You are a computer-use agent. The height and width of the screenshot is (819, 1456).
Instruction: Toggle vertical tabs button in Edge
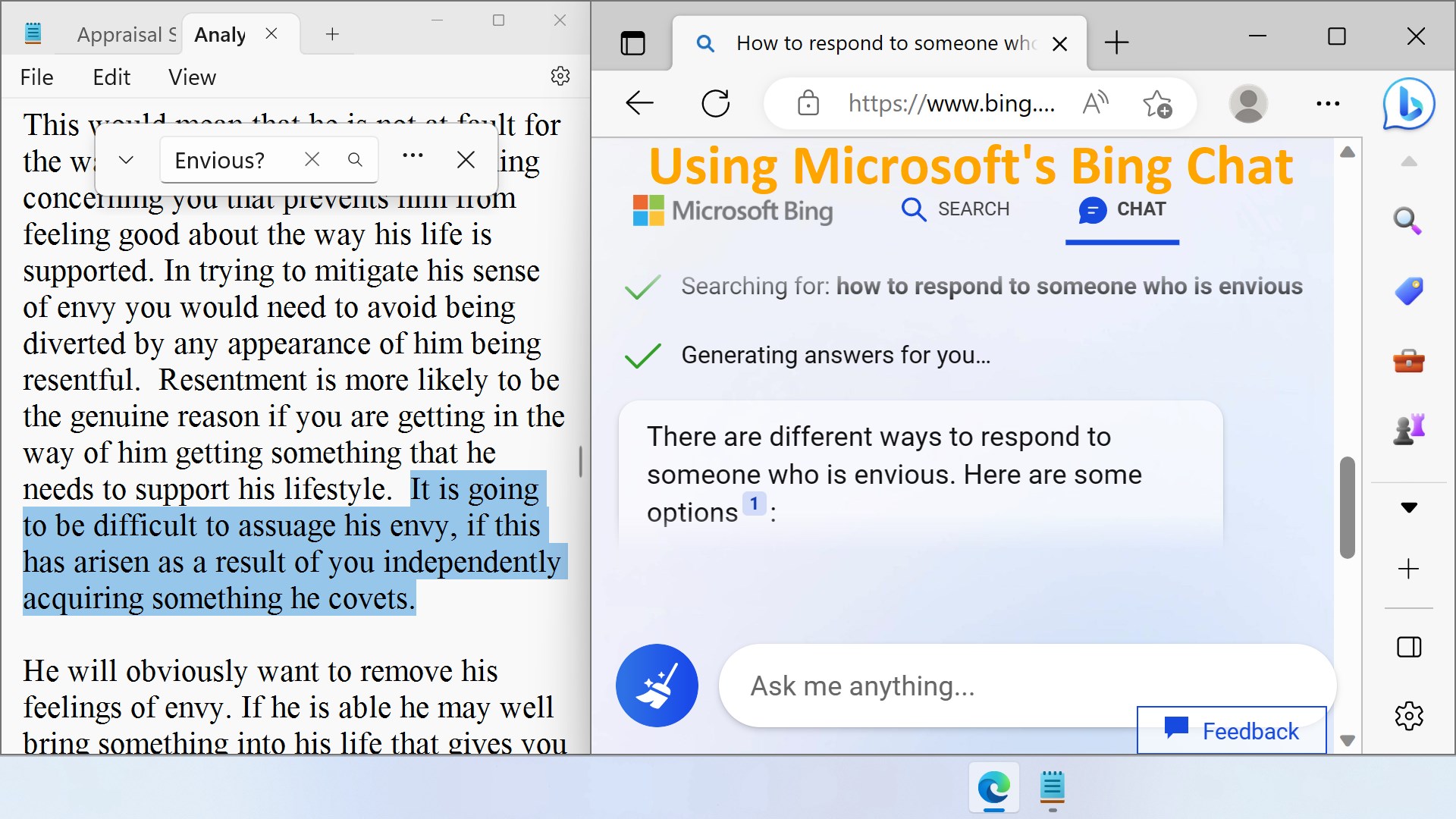(x=632, y=43)
